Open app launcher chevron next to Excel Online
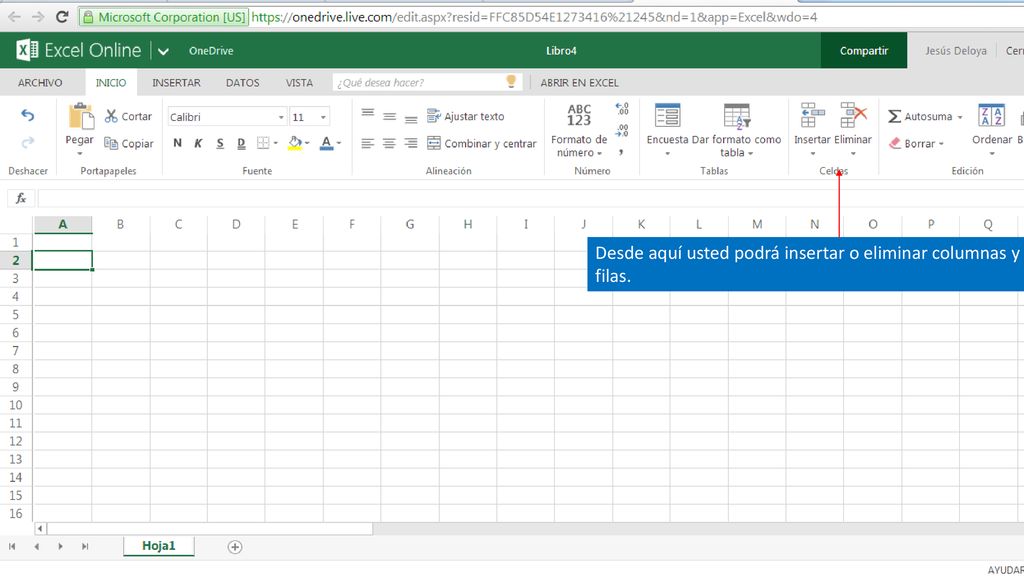 click(163, 51)
